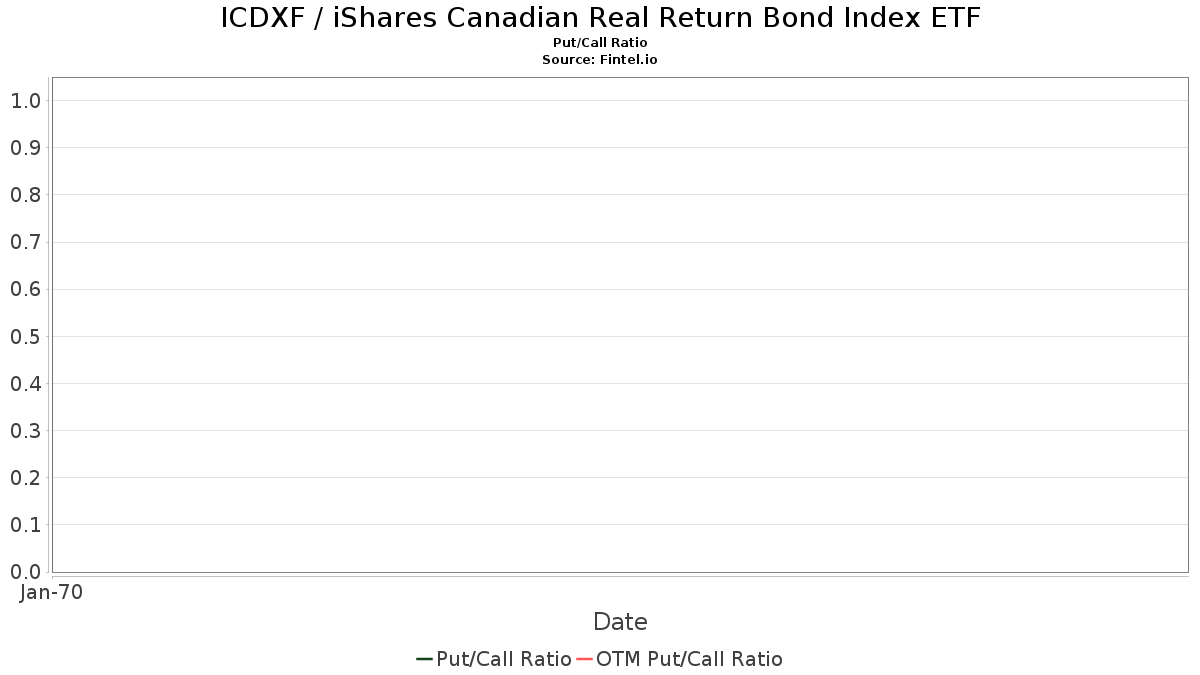Click the Put/Call Ratio subtitle under the title
This screenshot has height=675, width=1200.
(x=600, y=43)
